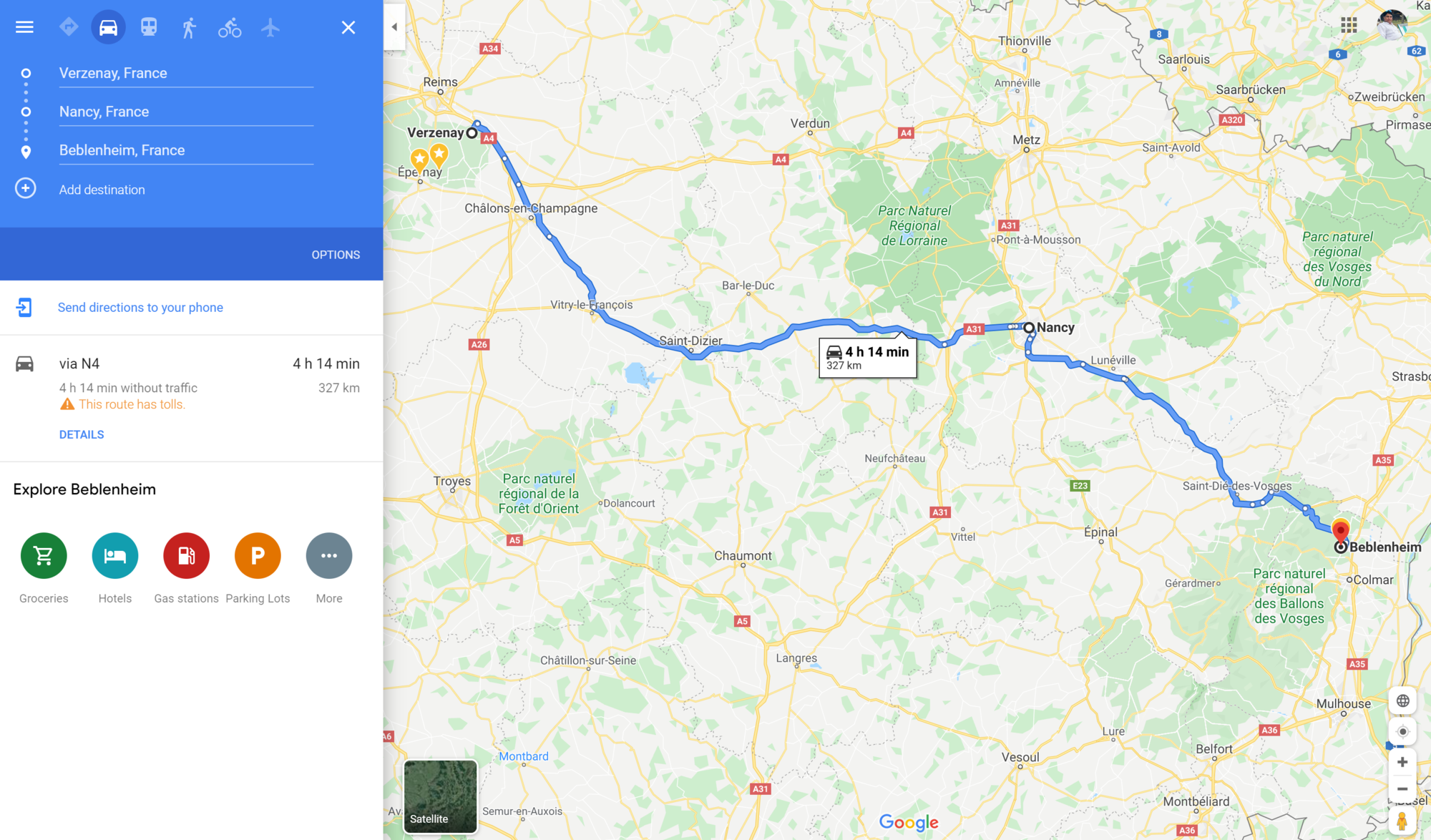Zoom in the map
The height and width of the screenshot is (840, 1431).
(x=1402, y=762)
